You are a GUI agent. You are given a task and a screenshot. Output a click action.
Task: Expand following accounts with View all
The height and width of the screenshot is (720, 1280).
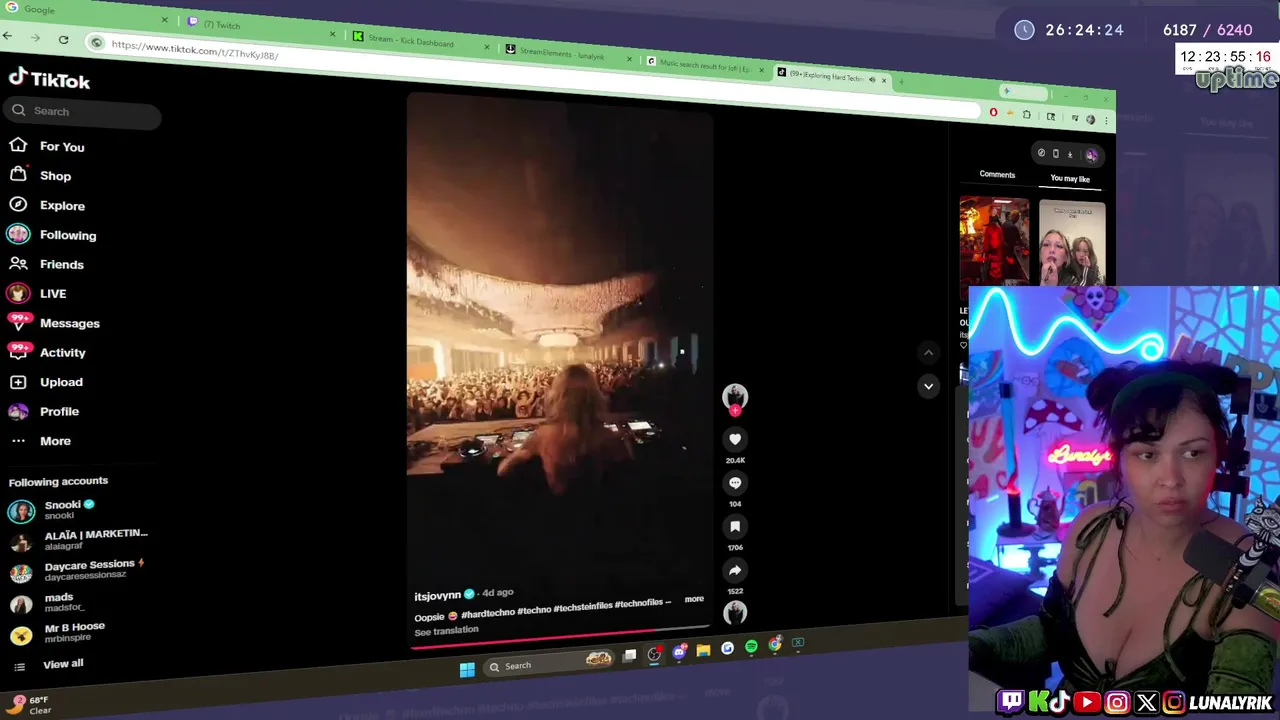pos(48,664)
